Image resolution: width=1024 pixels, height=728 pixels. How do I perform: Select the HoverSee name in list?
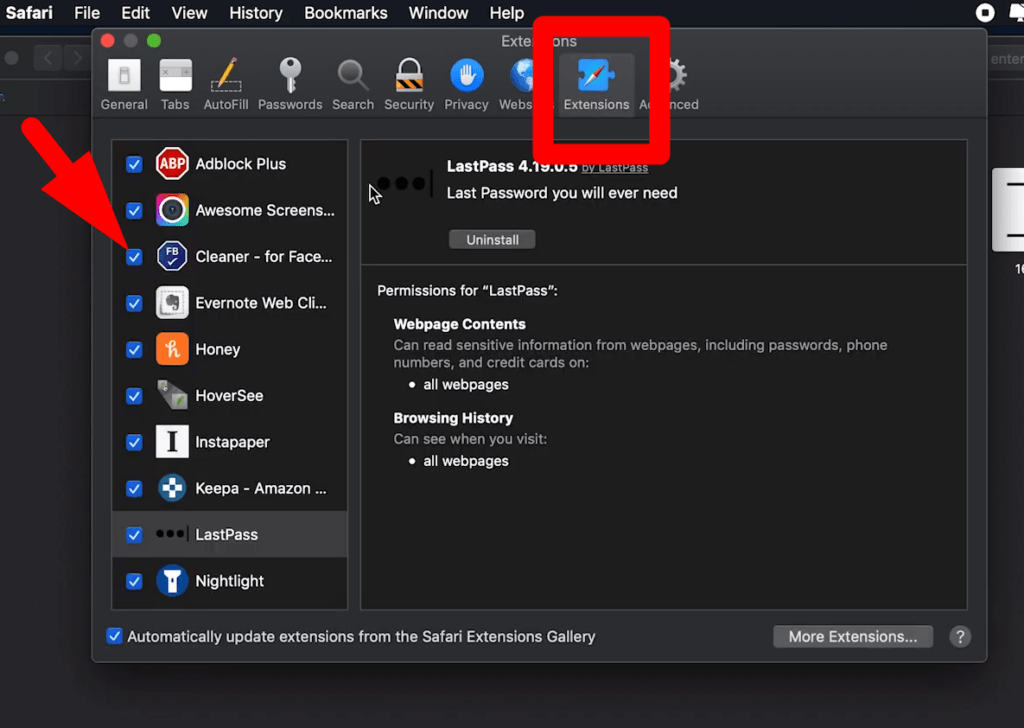(x=229, y=396)
